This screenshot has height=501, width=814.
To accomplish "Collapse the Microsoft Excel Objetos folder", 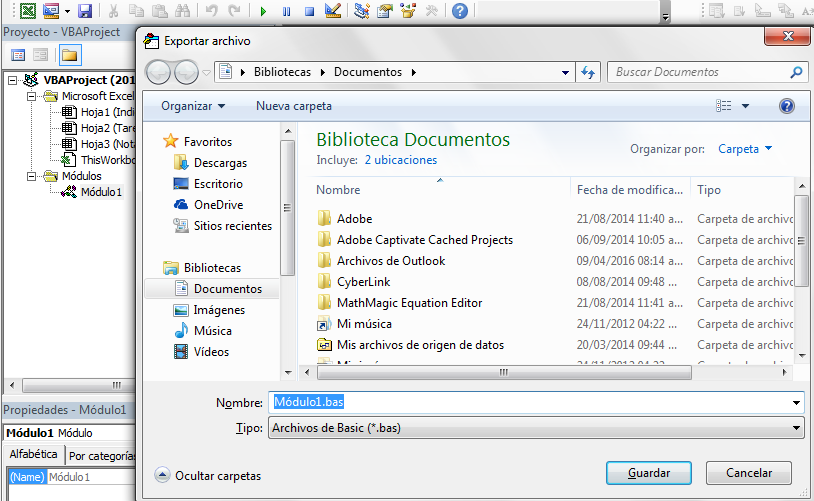I will click(32, 96).
